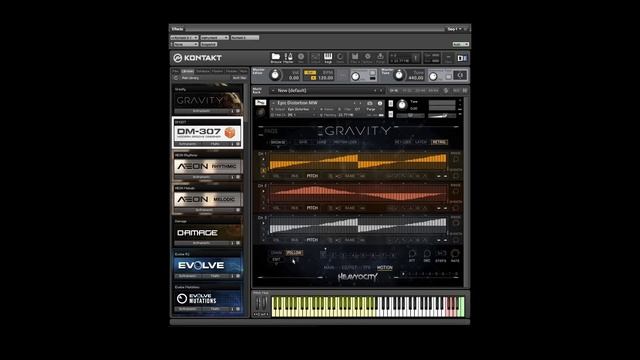Image resolution: width=640 pixels, height=360 pixels.
Task: Open the Purge toolbar icon
Action: [380, 58]
